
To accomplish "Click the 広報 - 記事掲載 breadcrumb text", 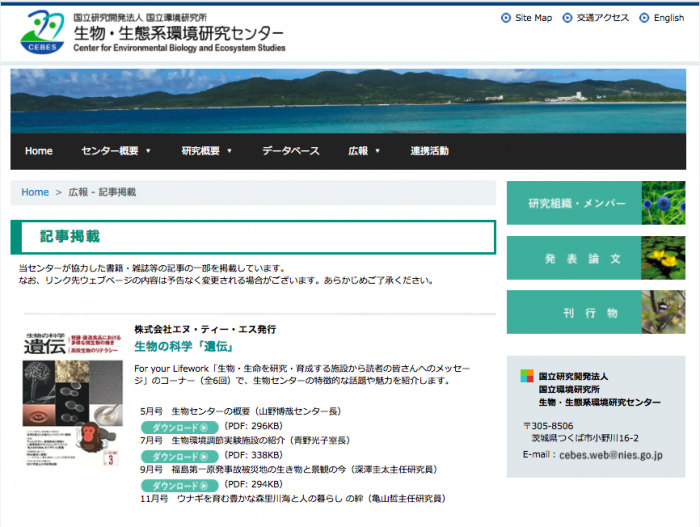I will pyautogui.click(x=102, y=192).
